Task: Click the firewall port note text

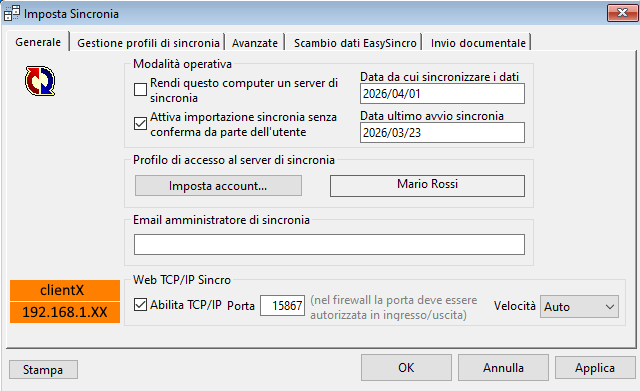Action: tap(393, 307)
